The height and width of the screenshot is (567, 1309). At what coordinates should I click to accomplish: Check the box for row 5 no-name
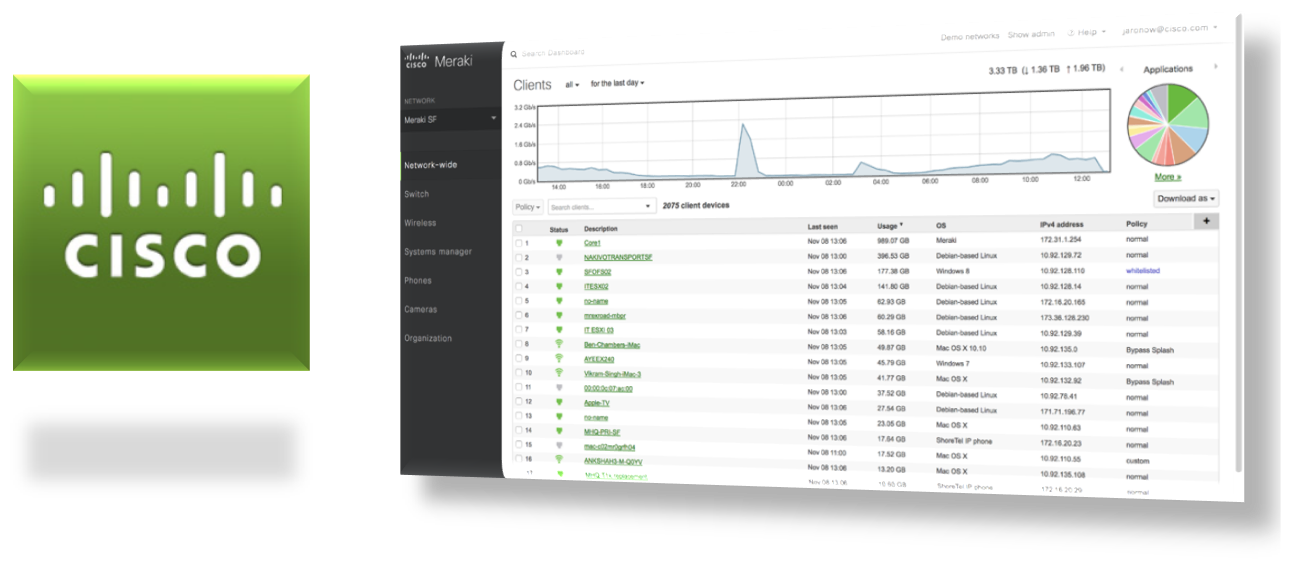[518, 300]
